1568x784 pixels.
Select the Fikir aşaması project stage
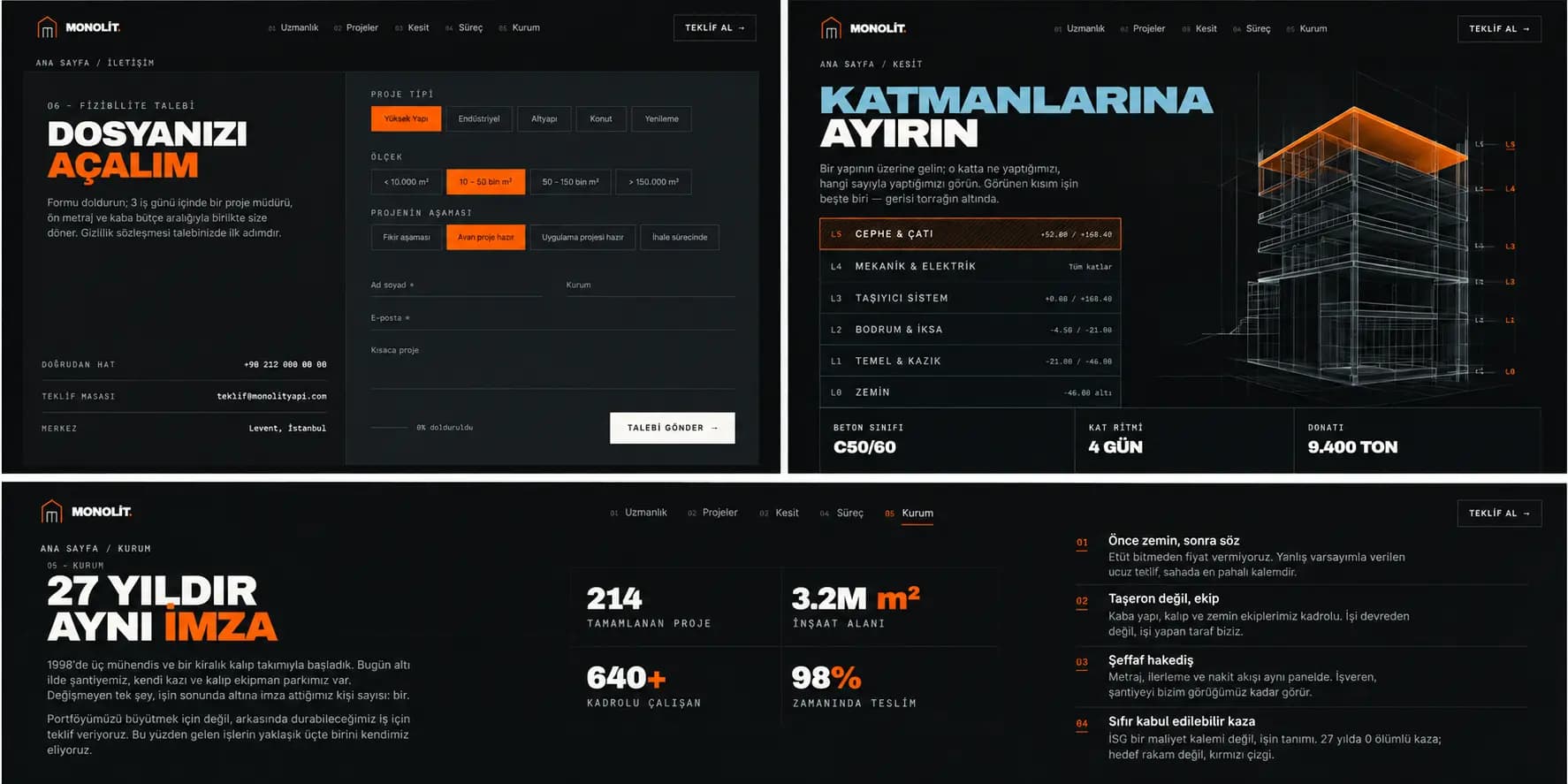point(407,237)
